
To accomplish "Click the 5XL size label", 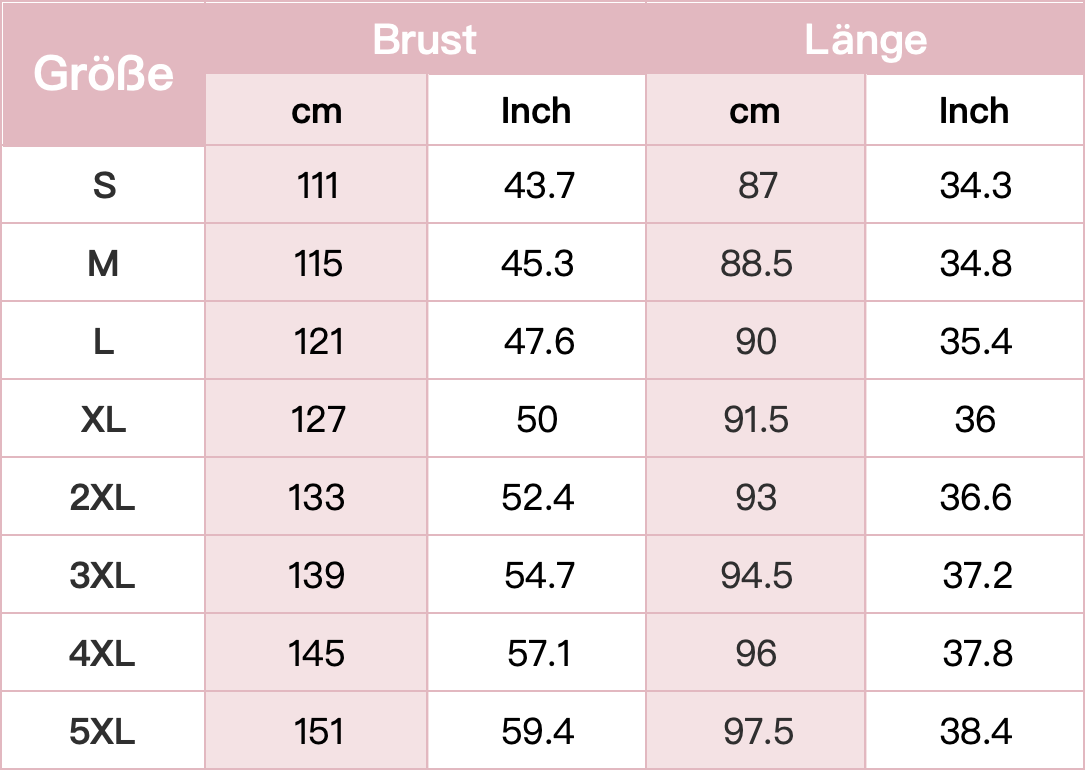I will click(103, 731).
